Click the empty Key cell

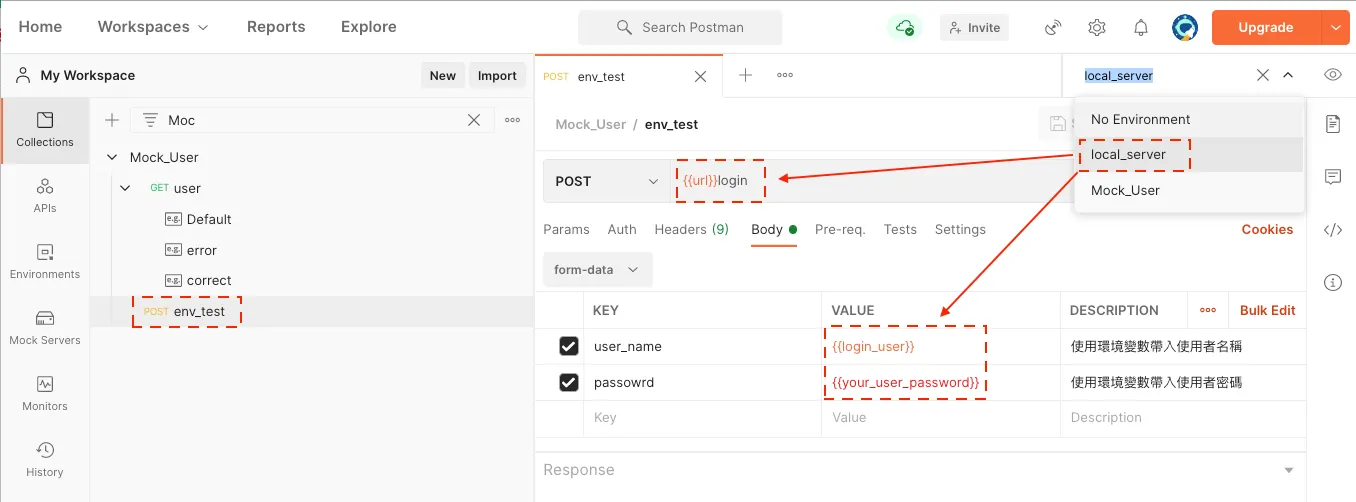[701, 418]
